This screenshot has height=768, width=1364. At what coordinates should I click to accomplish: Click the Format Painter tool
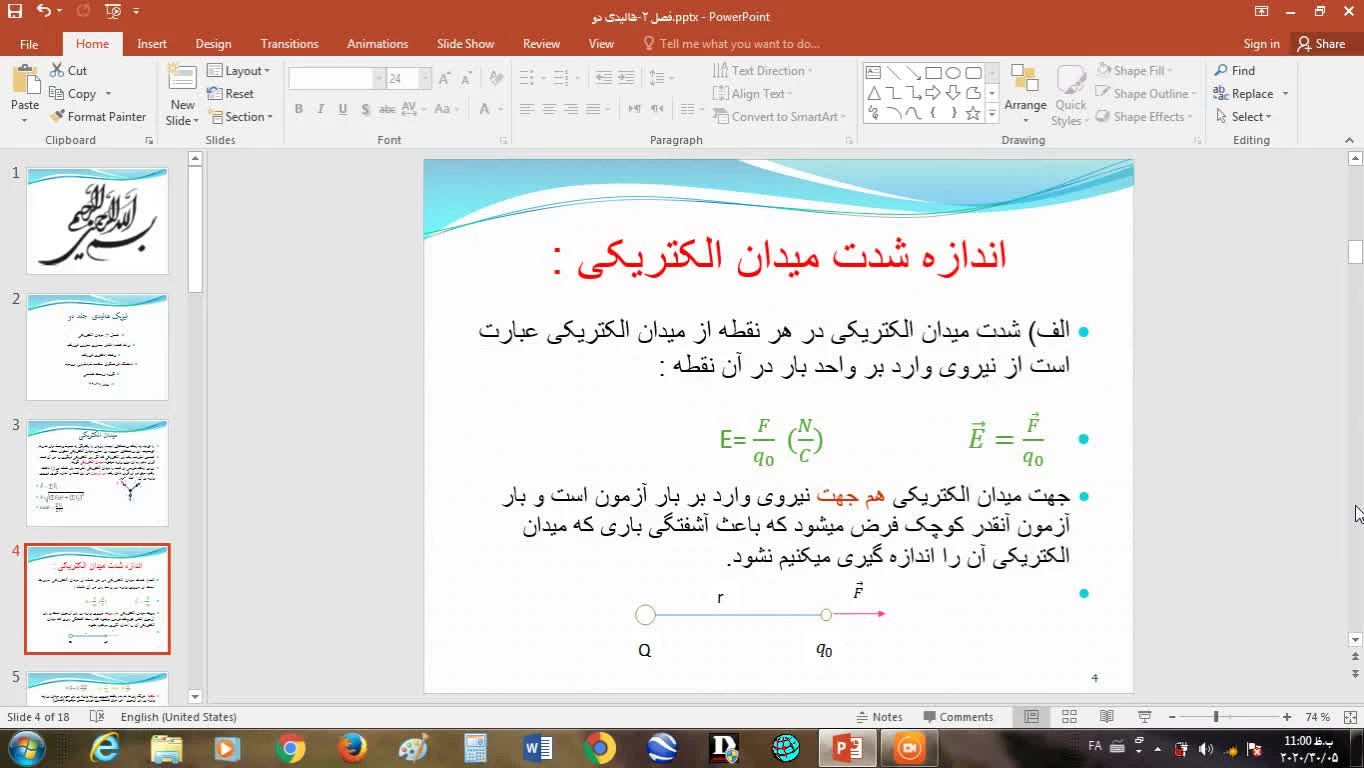point(98,117)
